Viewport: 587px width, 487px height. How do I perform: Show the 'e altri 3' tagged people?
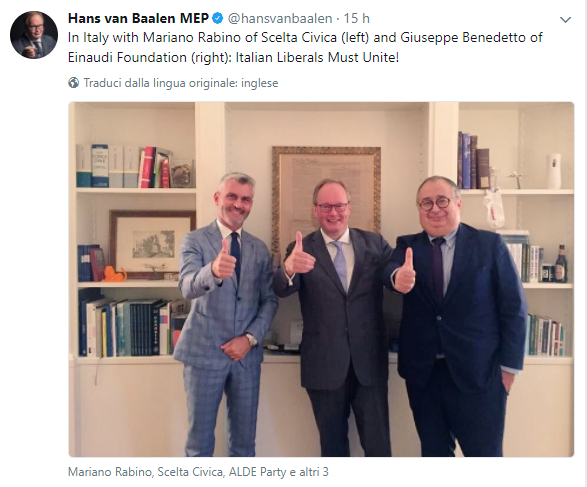[309, 472]
